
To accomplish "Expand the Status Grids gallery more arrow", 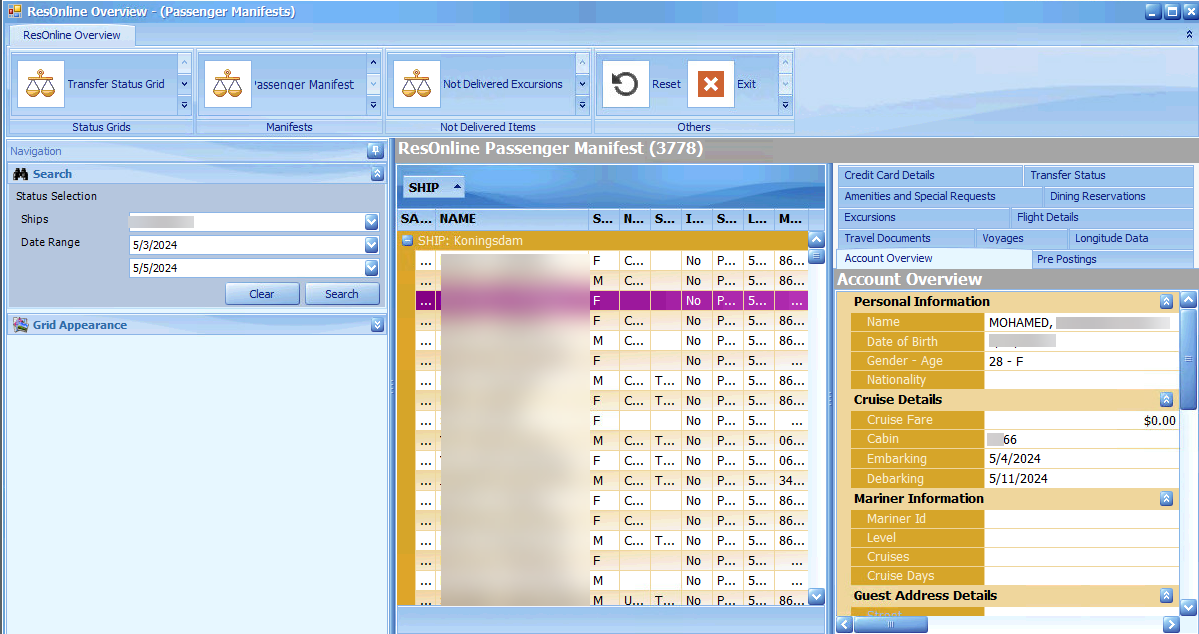I will point(184,105).
